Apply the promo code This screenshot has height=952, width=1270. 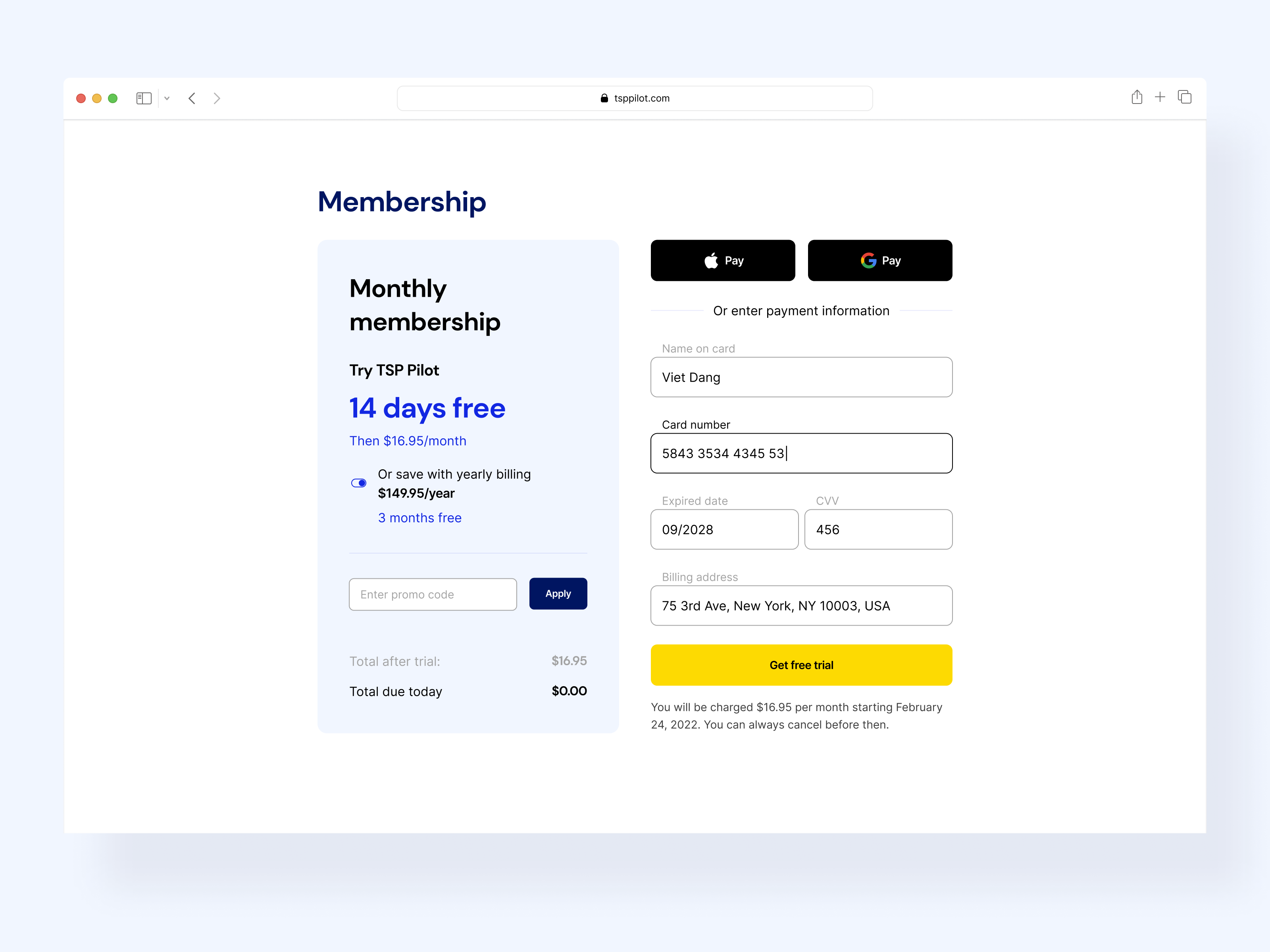[558, 593]
